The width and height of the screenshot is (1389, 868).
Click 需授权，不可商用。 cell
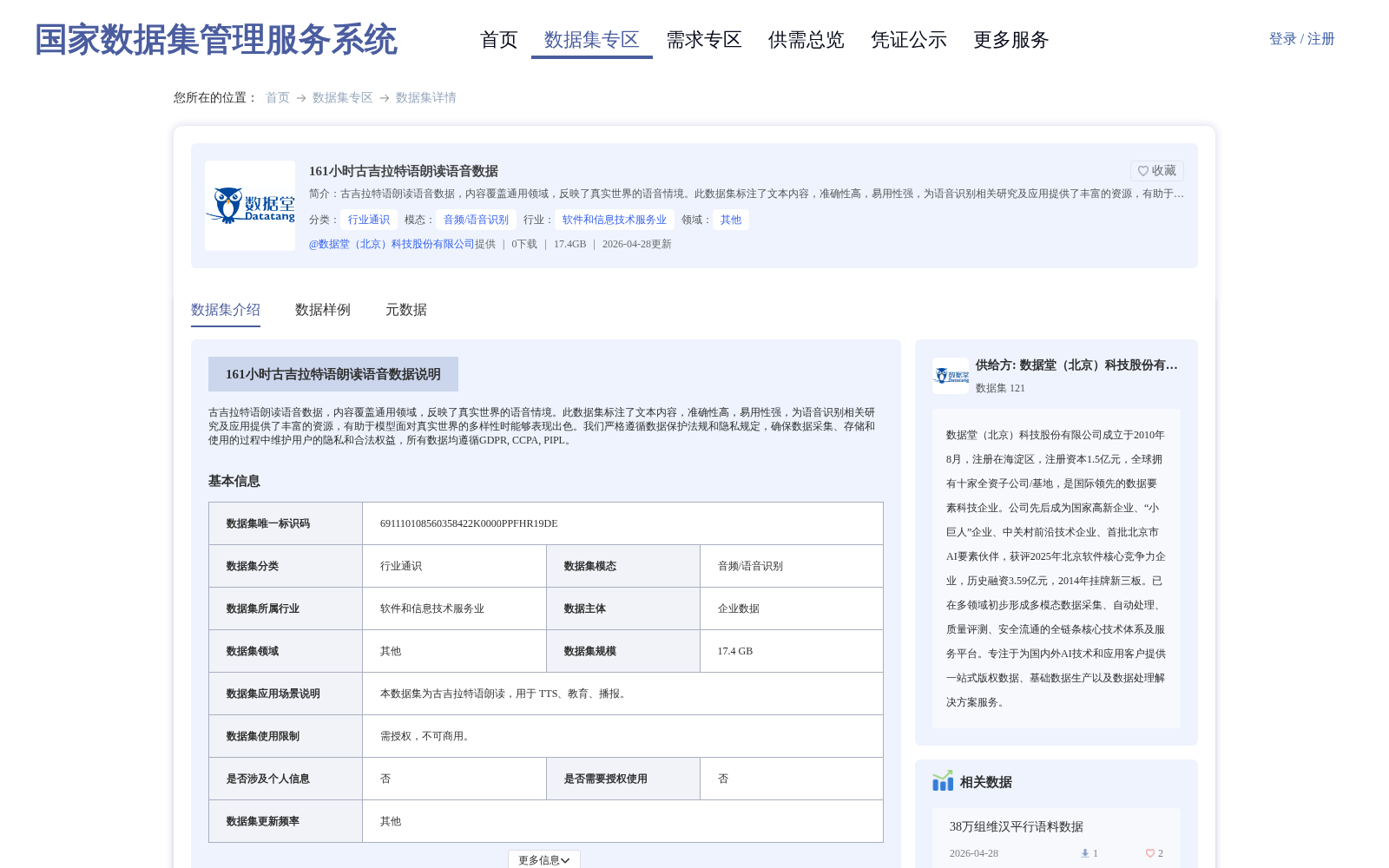tap(622, 736)
